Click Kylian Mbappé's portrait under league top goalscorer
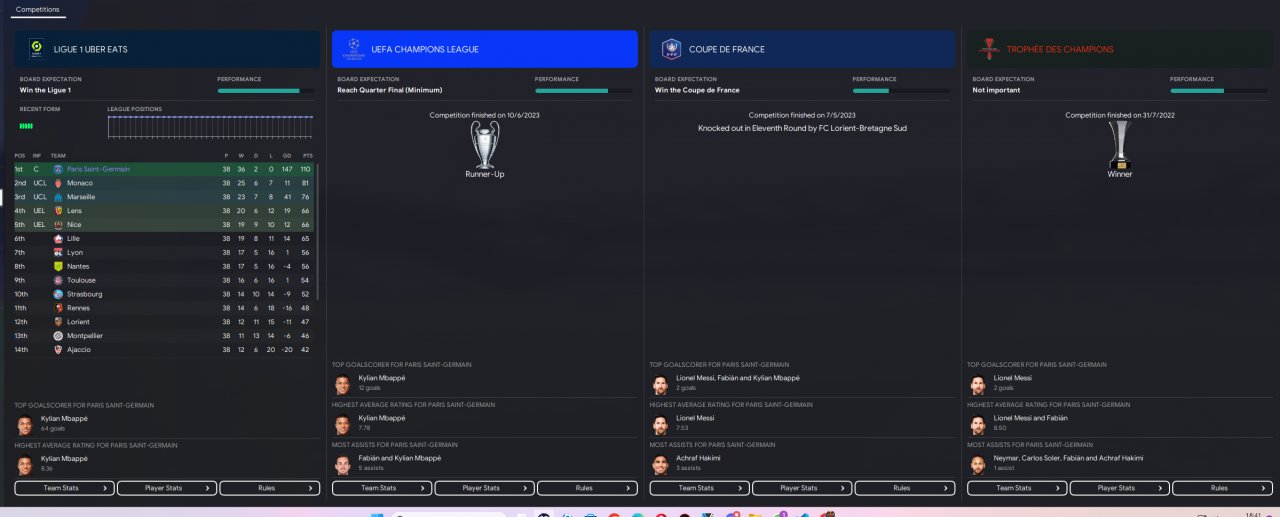Image resolution: width=1280 pixels, height=517 pixels. (25, 423)
